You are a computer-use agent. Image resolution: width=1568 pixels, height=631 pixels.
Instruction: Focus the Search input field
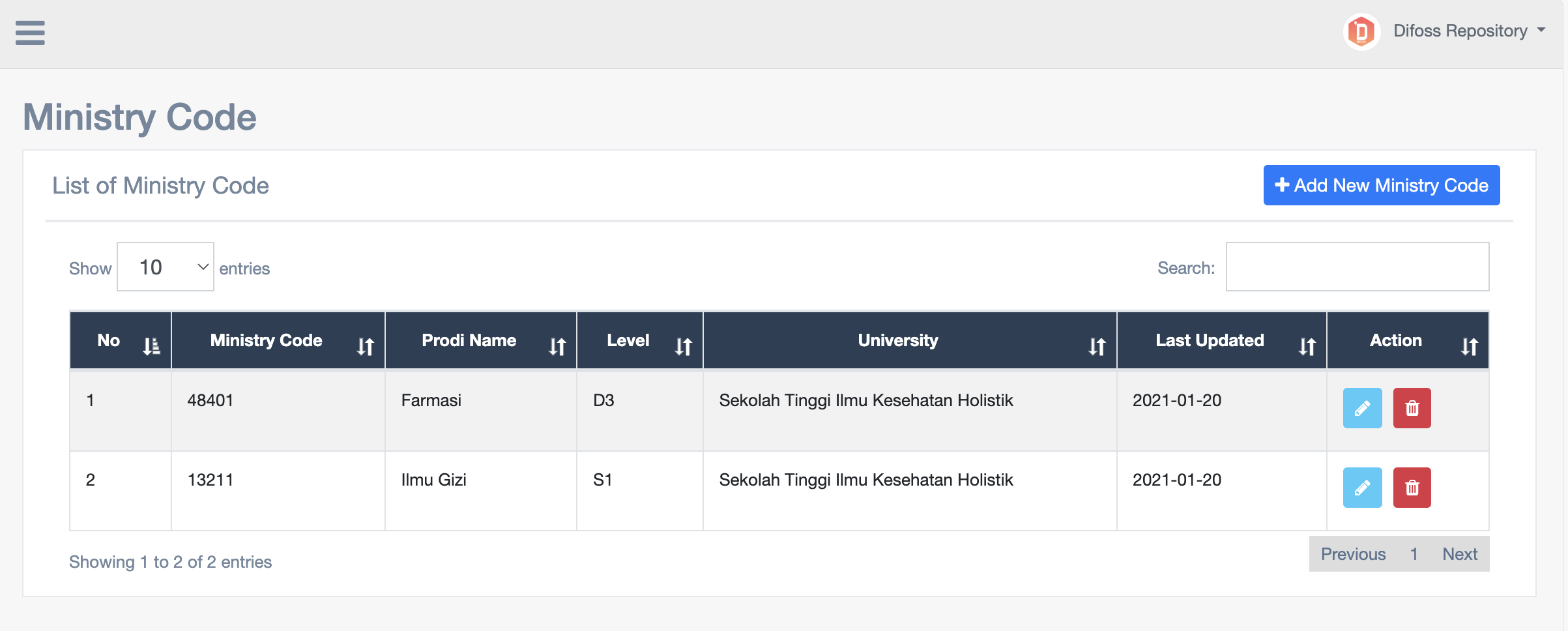click(x=1357, y=267)
